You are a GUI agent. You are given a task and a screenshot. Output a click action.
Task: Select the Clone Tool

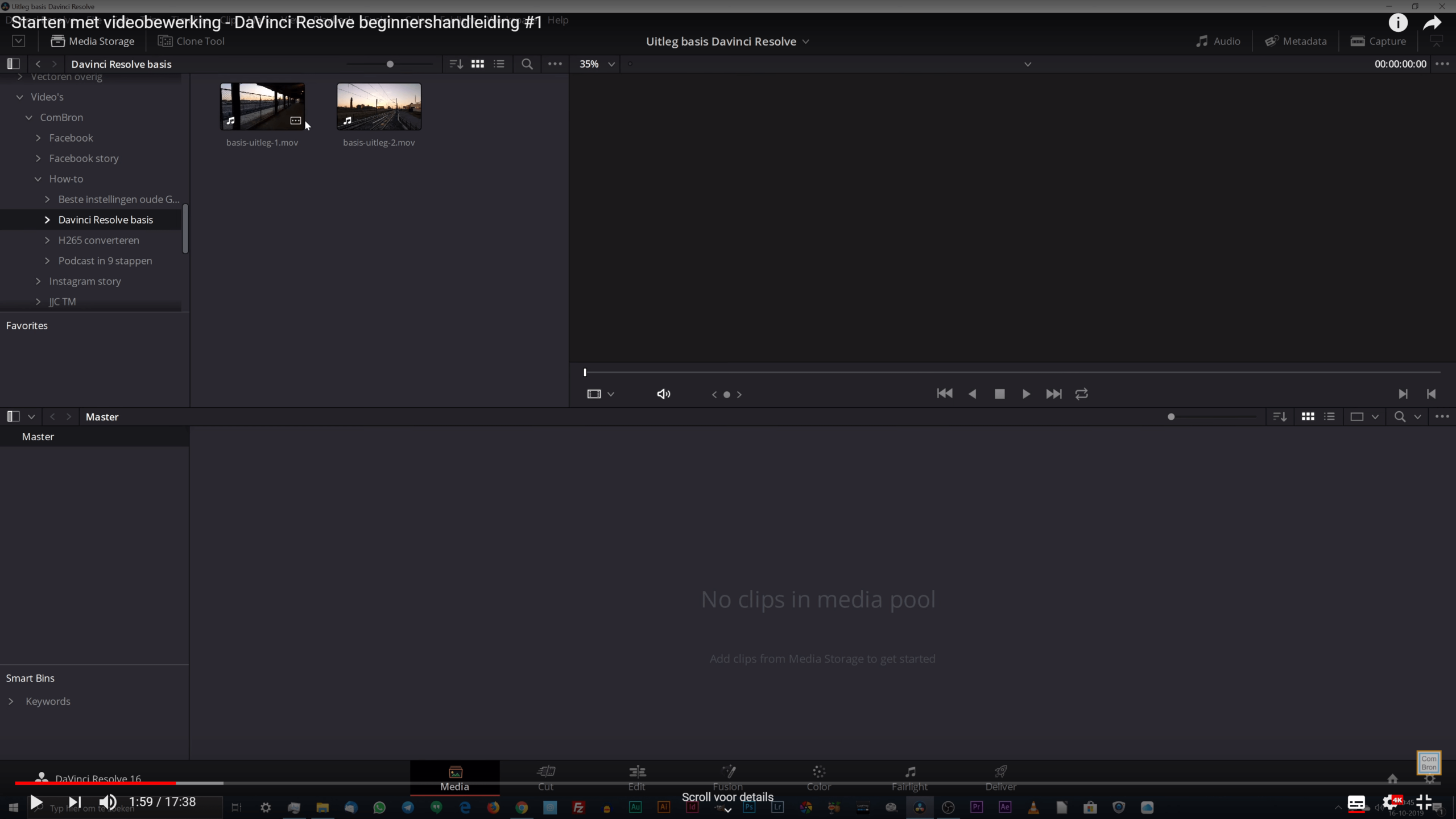point(191,41)
